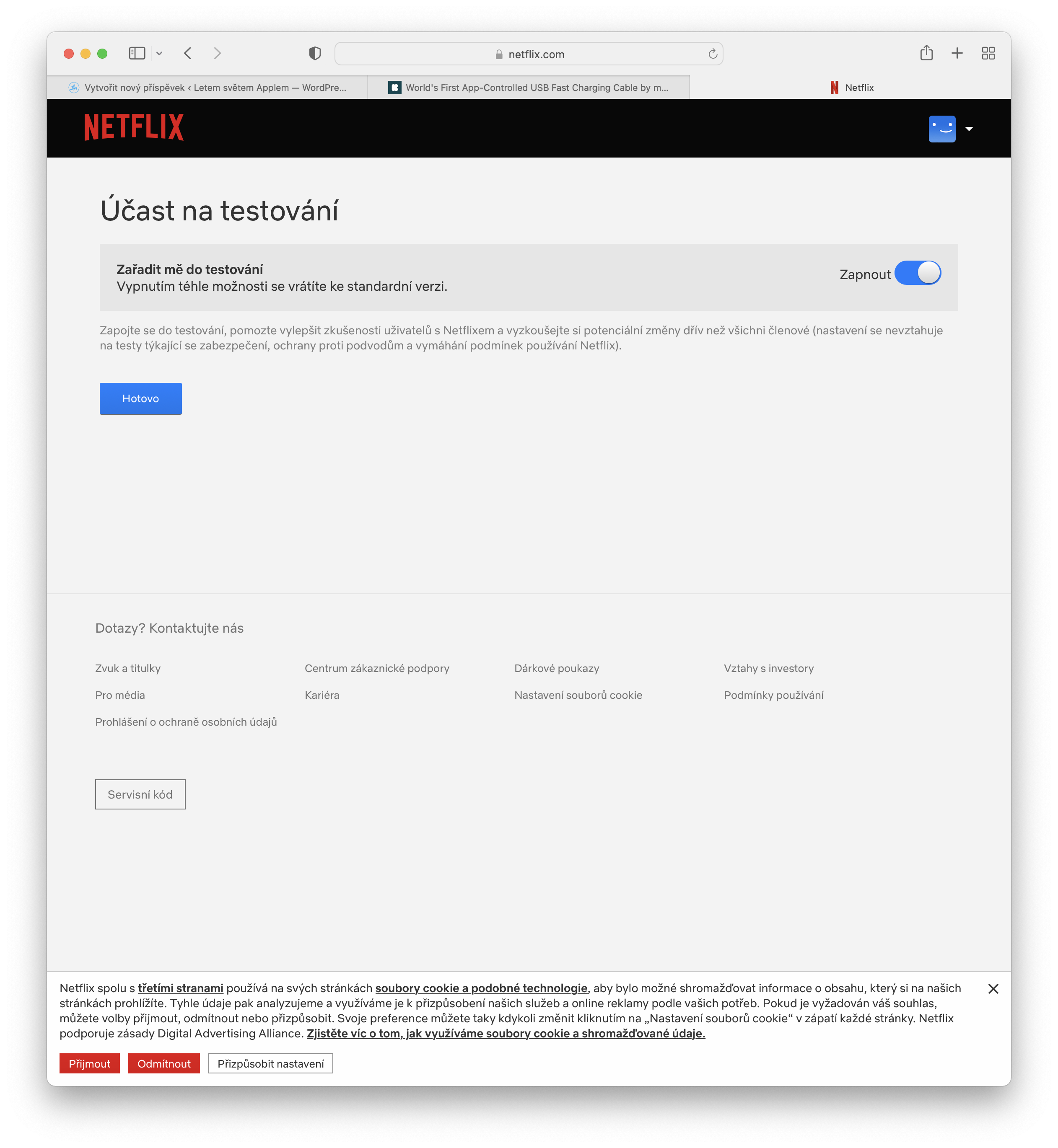
Task: Click the Netflix logo in the header
Action: (x=133, y=127)
